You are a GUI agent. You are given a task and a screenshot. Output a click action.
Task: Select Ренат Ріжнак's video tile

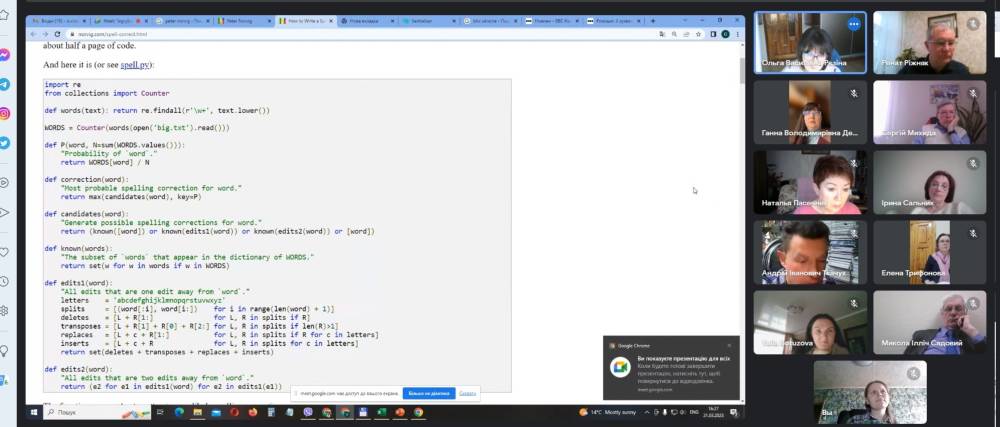929,41
